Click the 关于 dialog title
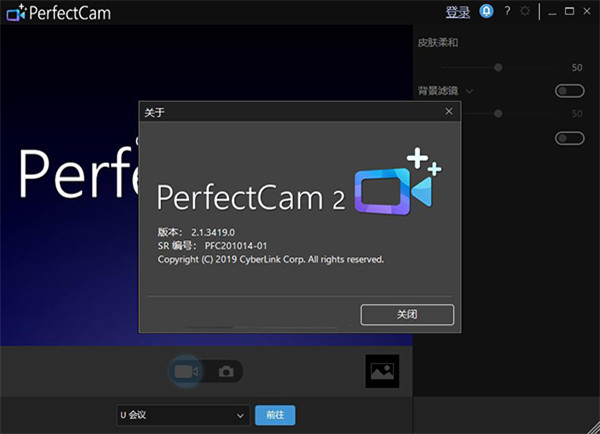 point(155,113)
